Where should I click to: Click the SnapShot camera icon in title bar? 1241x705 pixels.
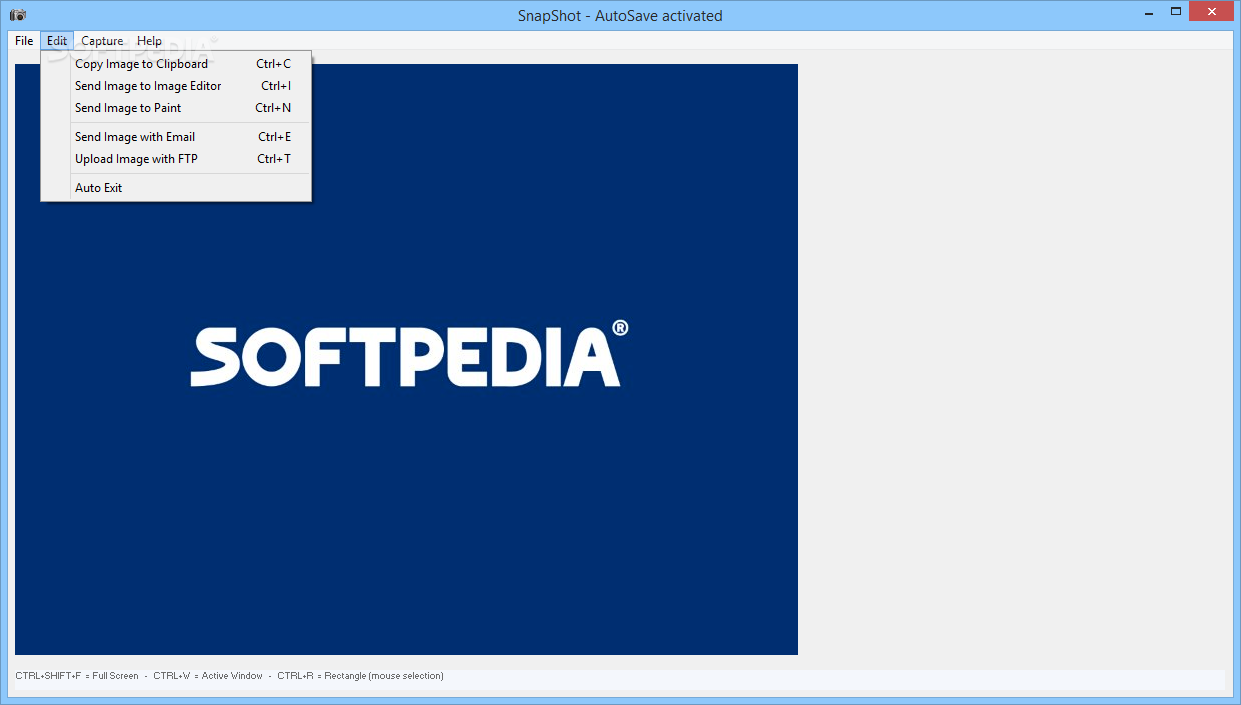click(18, 15)
